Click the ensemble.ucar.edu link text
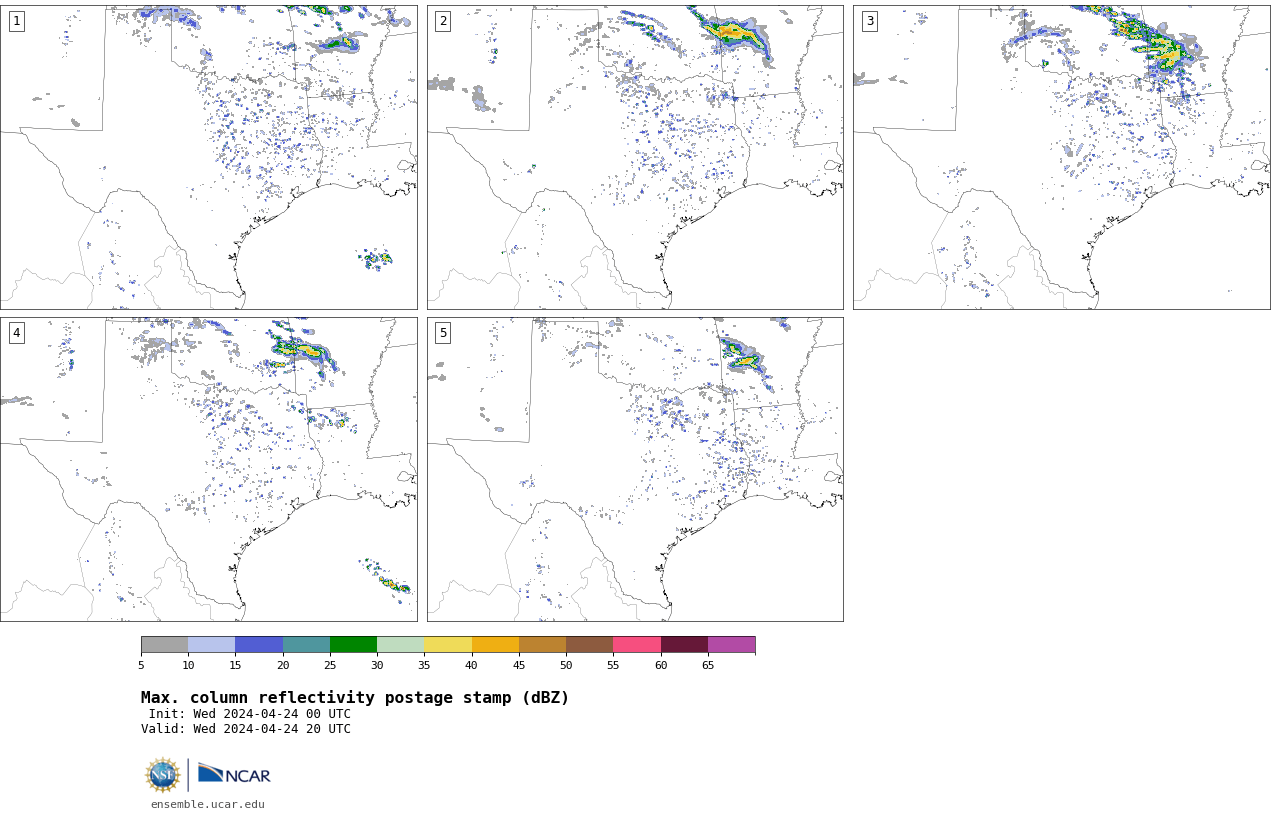Screen dimensions: 1280x815 pyautogui.click(x=208, y=804)
